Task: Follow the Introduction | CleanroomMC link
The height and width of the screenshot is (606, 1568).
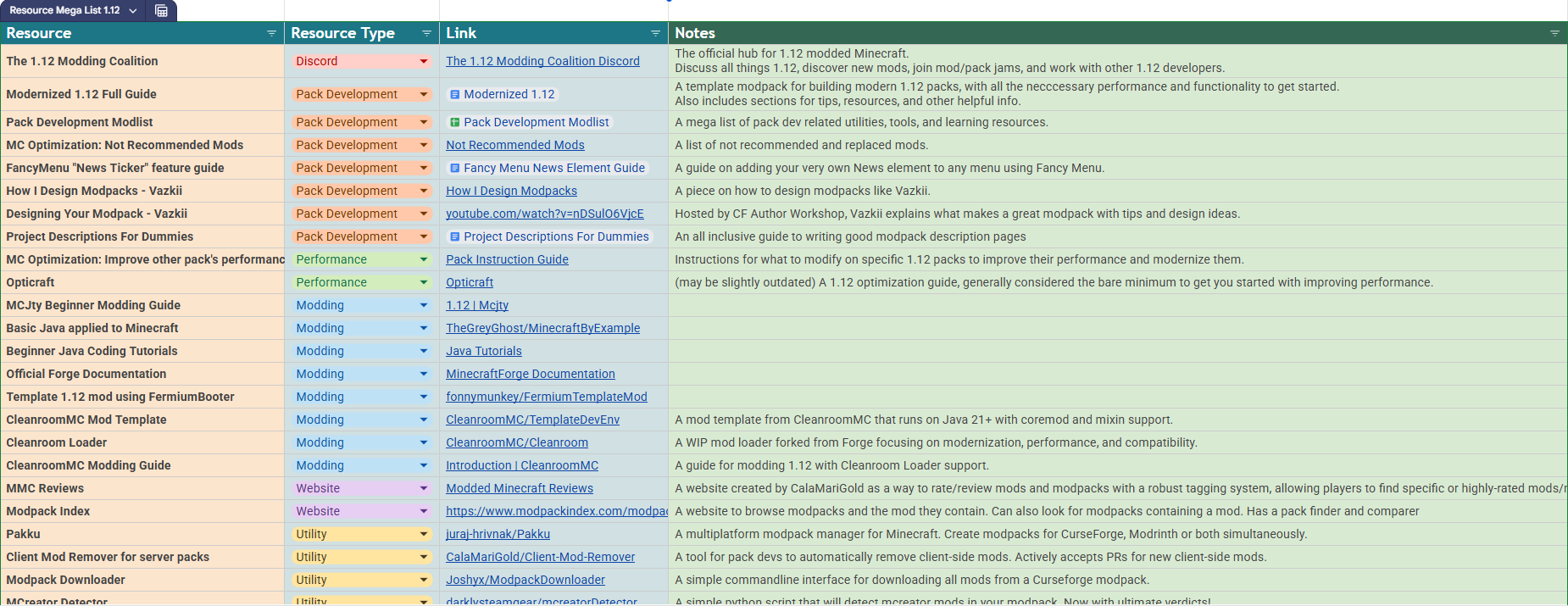Action: click(x=522, y=465)
